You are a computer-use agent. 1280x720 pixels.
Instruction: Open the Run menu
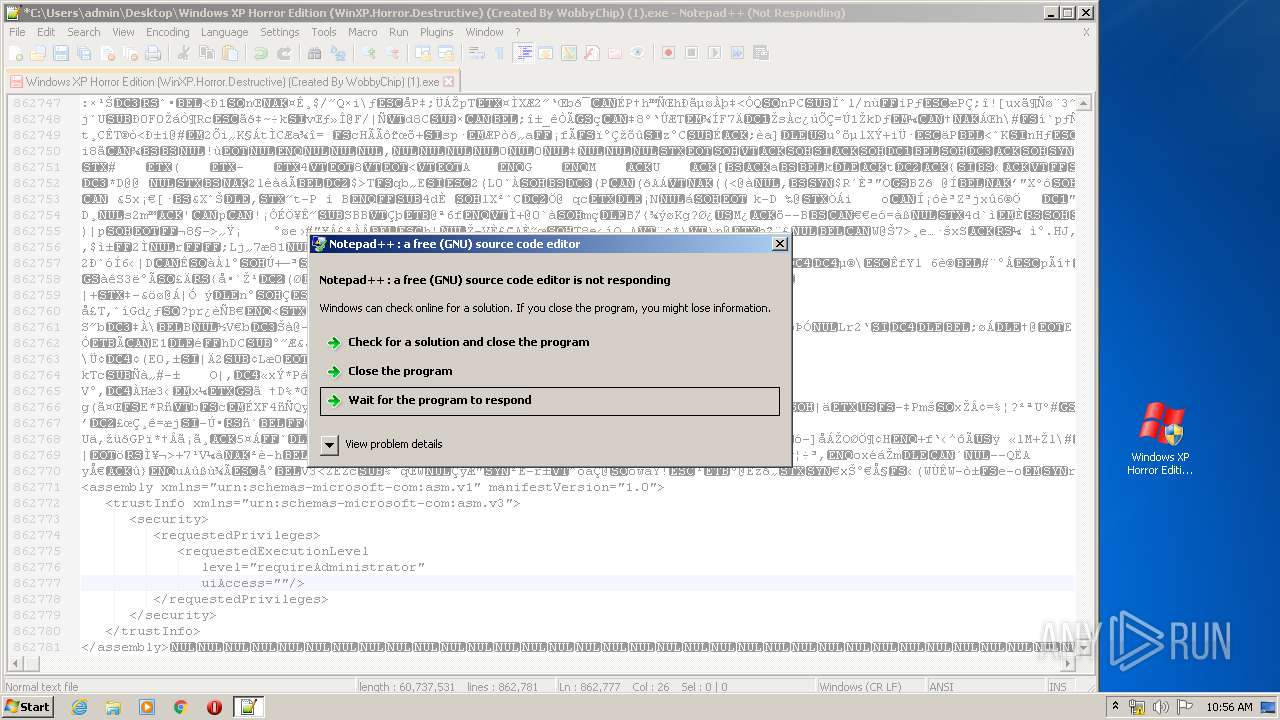click(x=399, y=32)
